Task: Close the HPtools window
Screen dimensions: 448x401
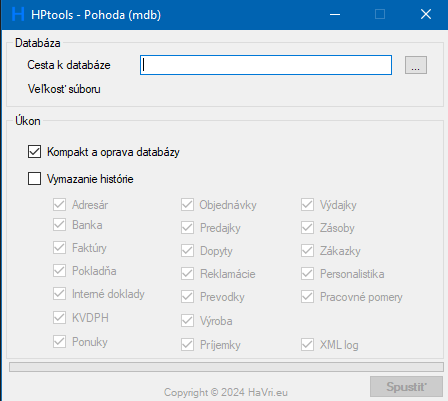Action: [426, 14]
